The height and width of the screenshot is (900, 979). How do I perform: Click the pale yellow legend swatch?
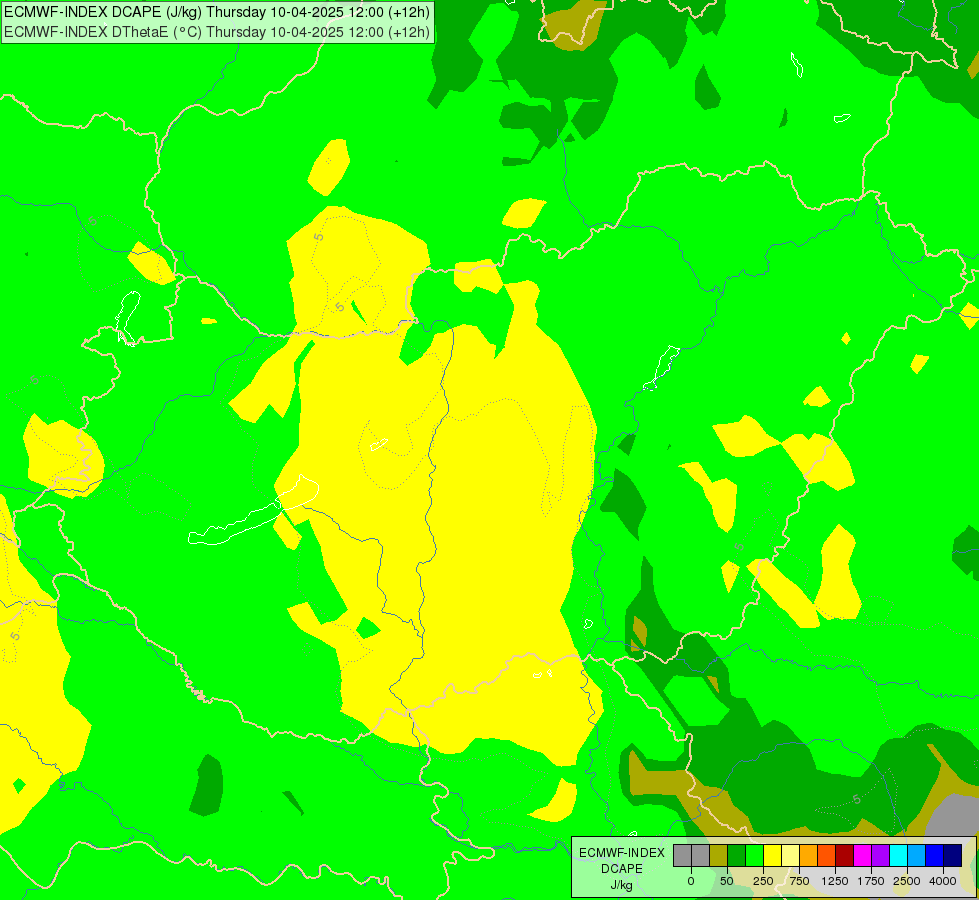(790, 856)
